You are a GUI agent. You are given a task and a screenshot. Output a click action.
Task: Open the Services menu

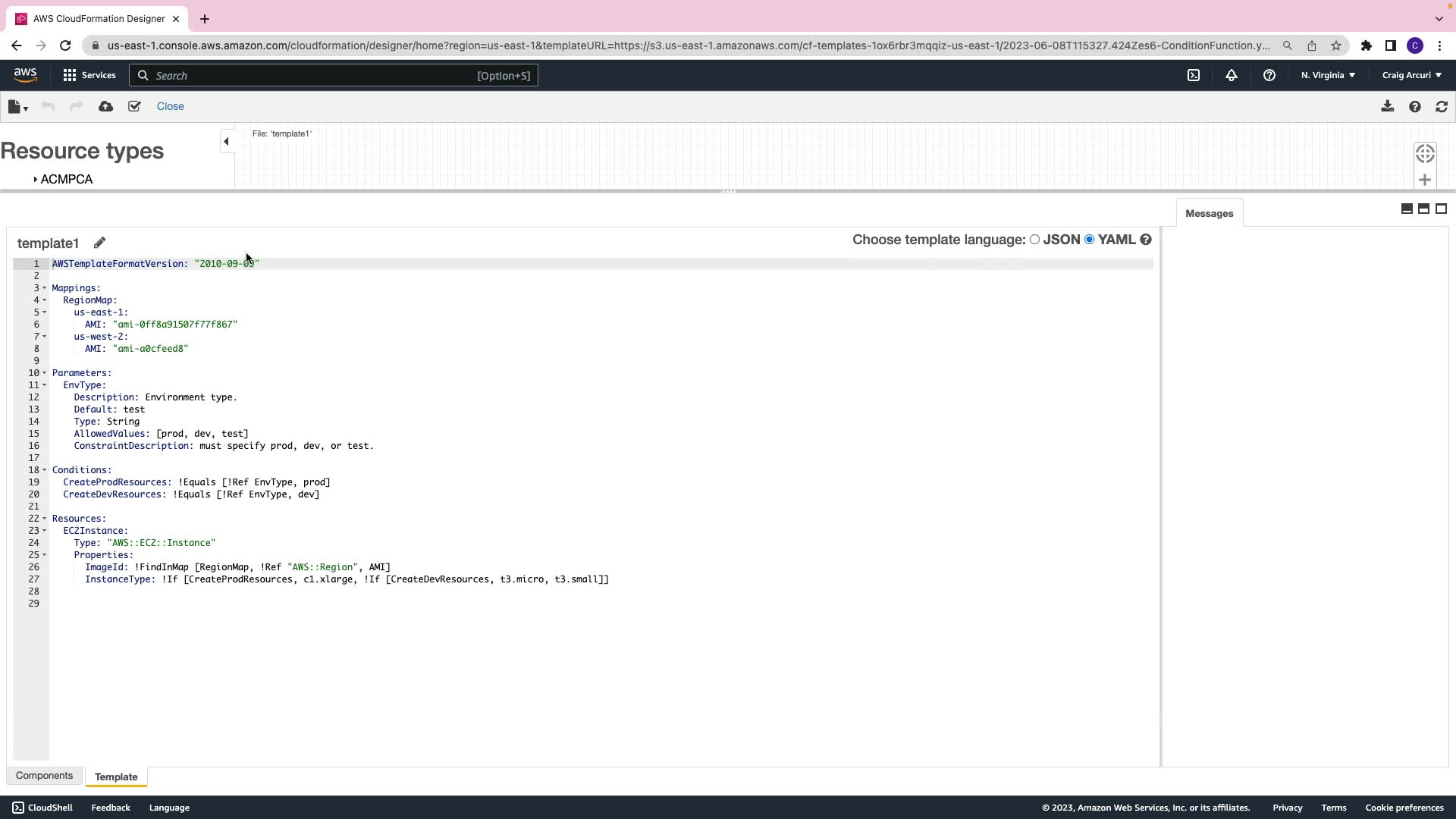[89, 75]
